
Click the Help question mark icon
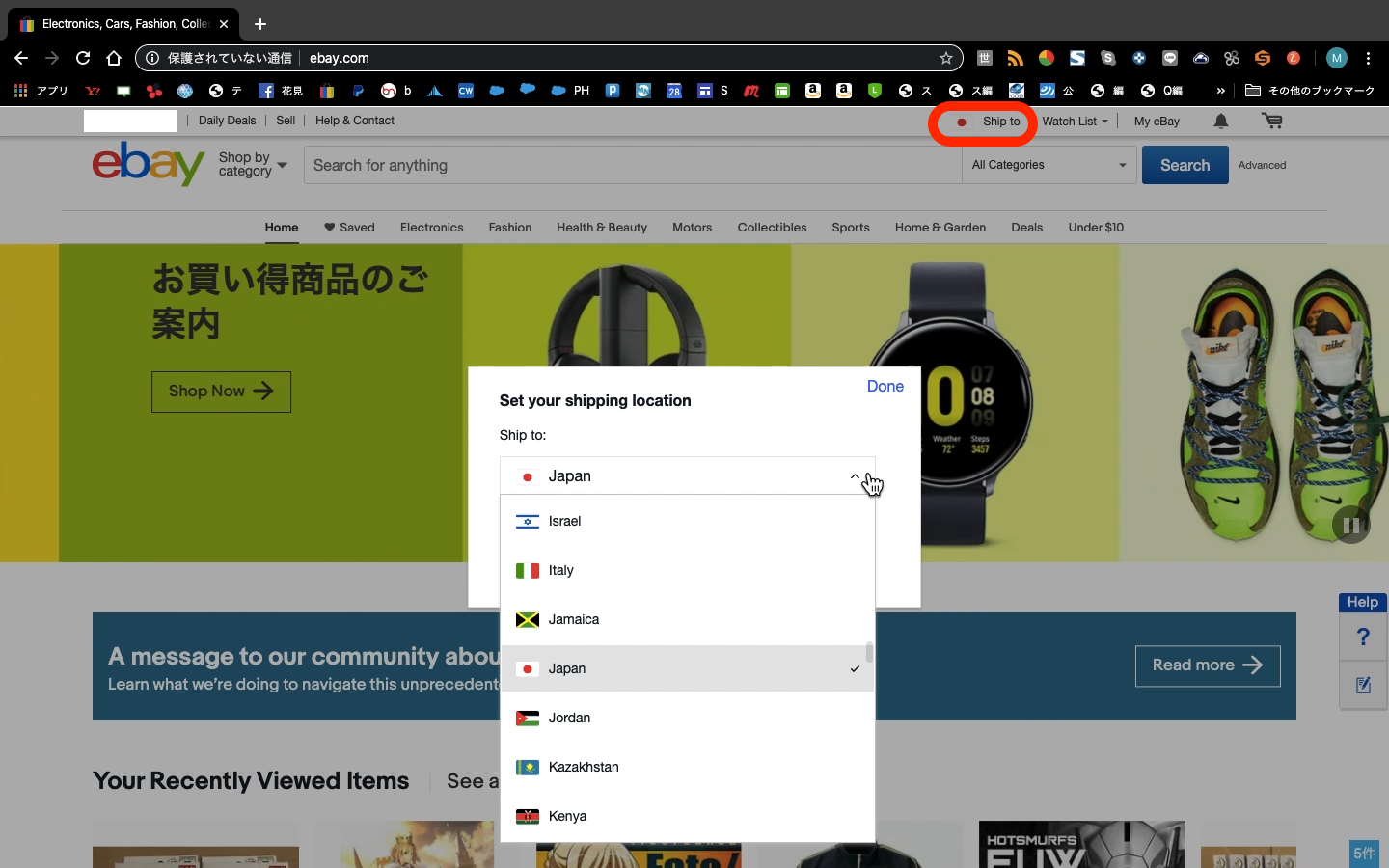click(1363, 637)
